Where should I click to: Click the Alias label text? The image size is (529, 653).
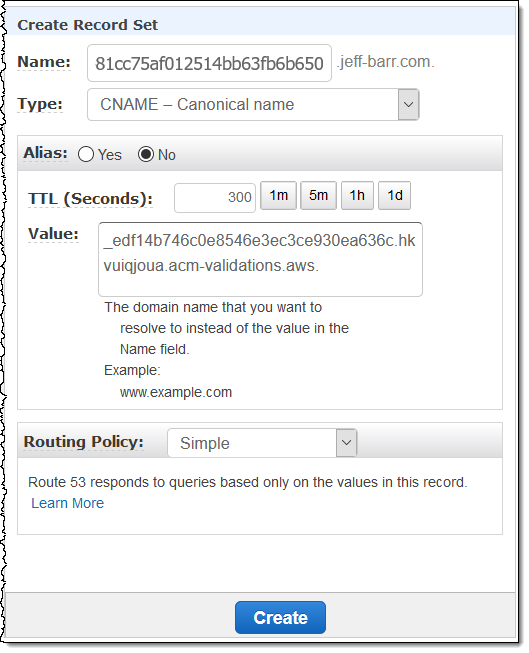[45, 153]
